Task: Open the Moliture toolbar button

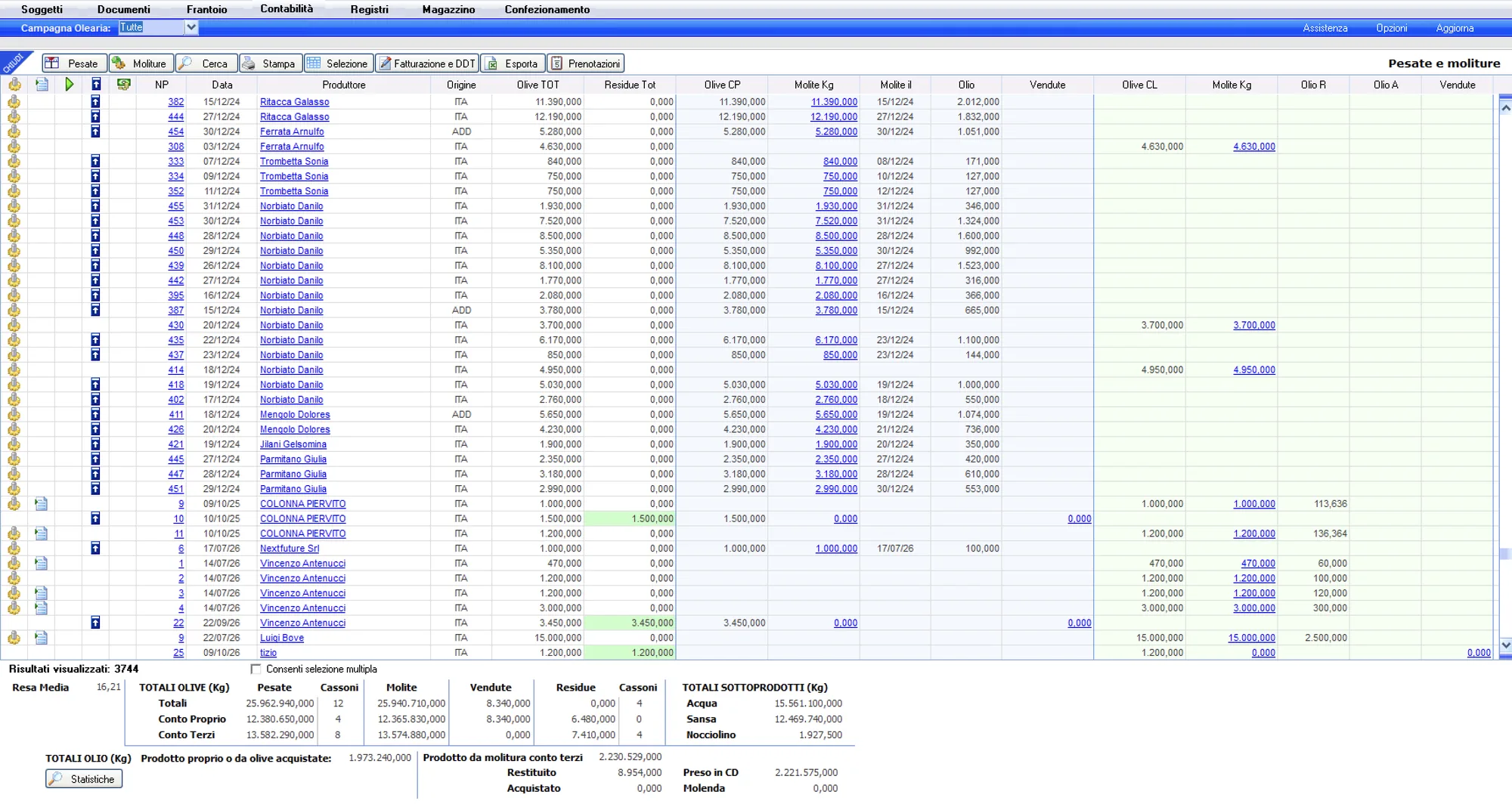Action: coord(141,63)
